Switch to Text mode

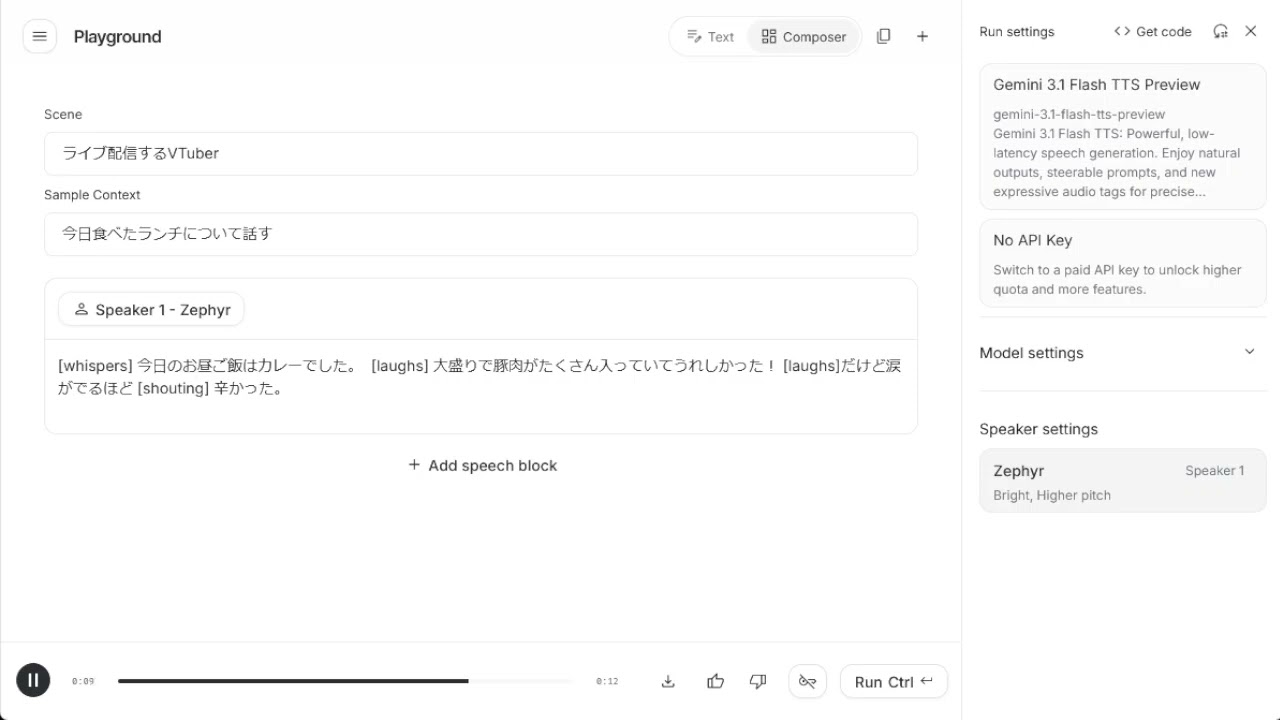(x=710, y=37)
